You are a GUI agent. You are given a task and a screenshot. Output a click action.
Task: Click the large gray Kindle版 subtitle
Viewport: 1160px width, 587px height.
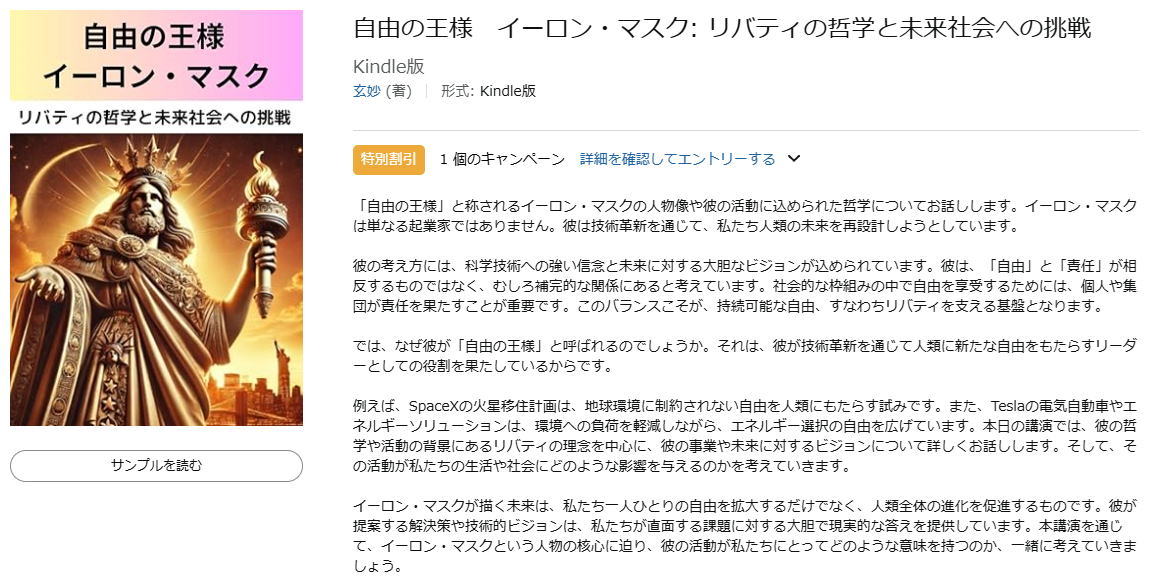click(x=389, y=66)
